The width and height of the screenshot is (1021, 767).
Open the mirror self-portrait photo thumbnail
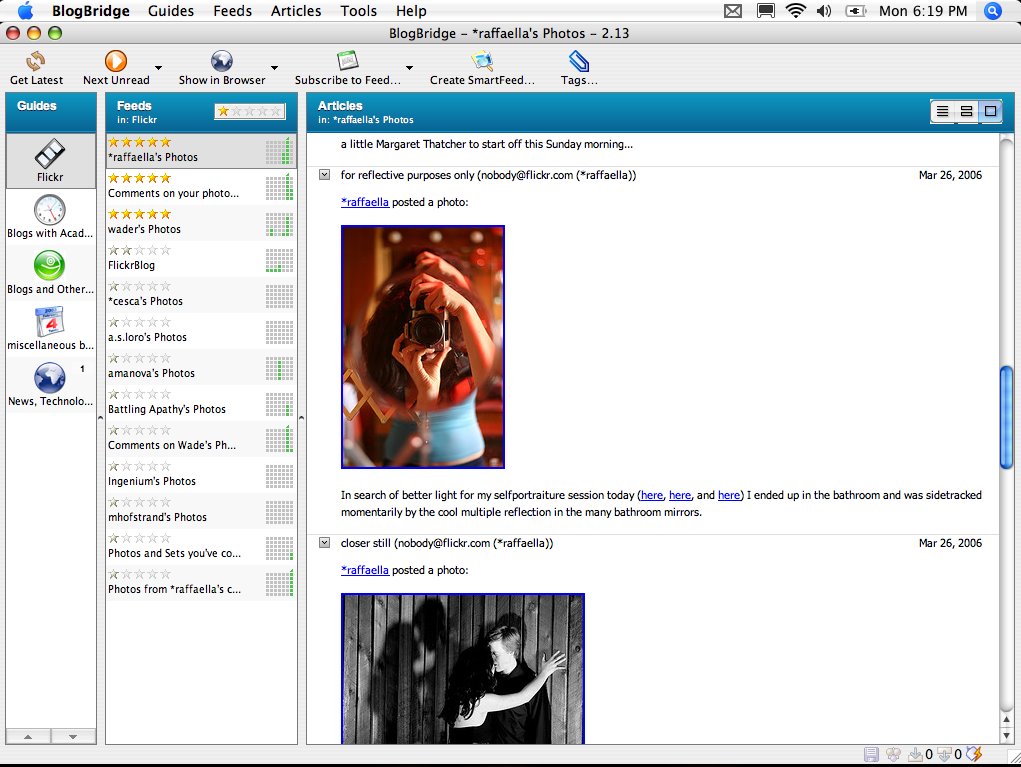[423, 346]
